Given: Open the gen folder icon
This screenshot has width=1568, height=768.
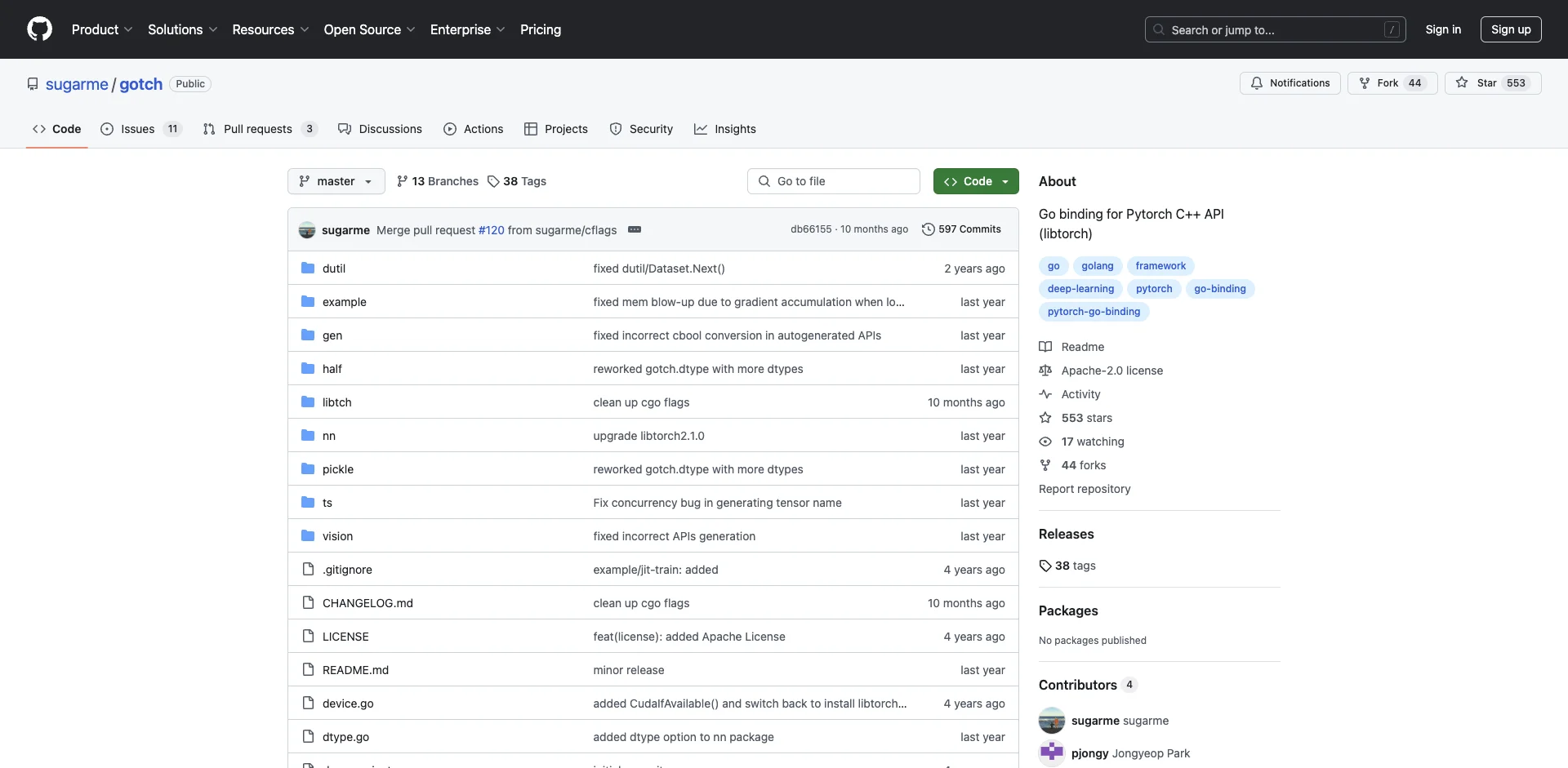Looking at the screenshot, I should click(x=308, y=335).
